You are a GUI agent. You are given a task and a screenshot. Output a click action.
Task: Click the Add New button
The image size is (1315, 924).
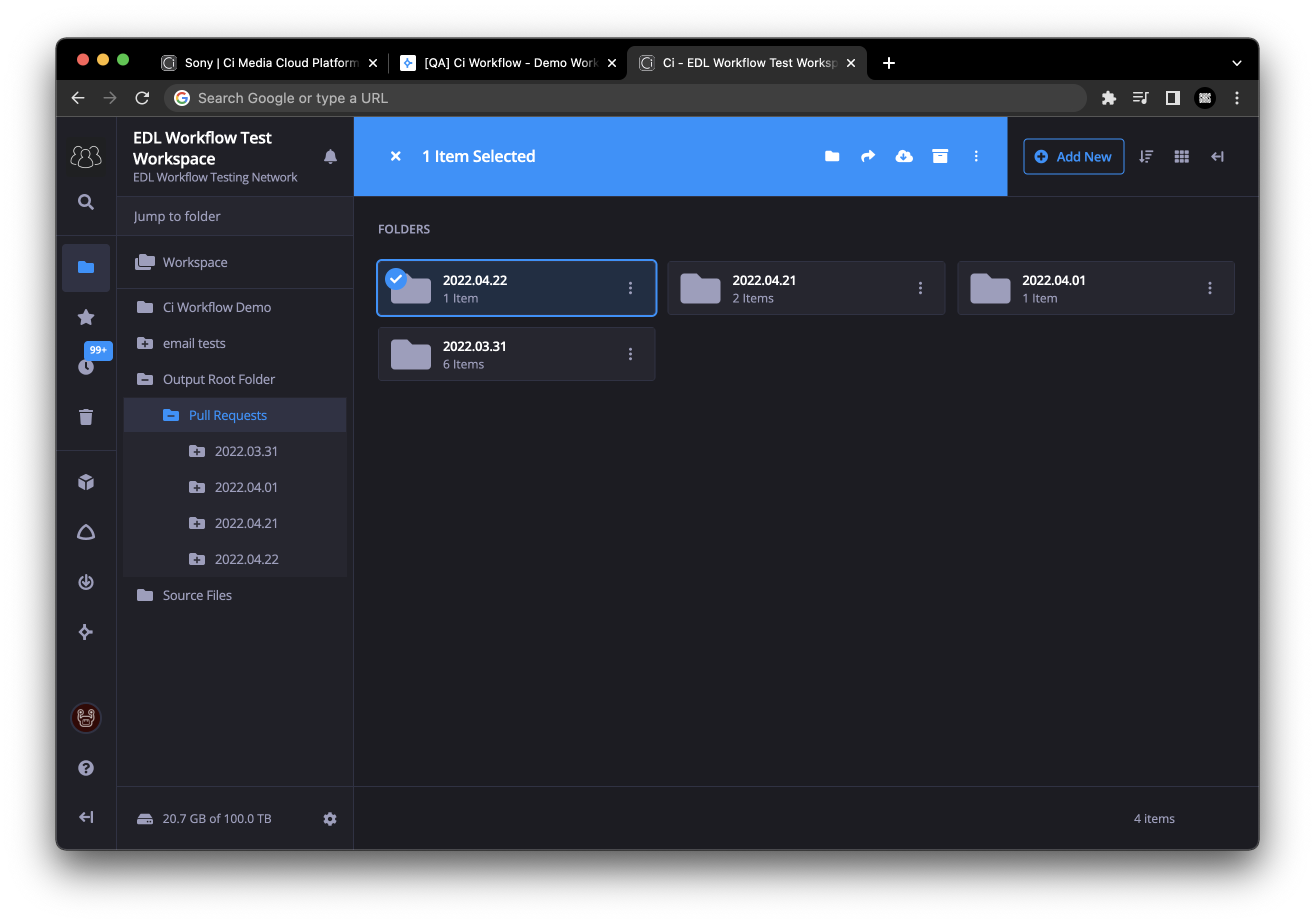pyautogui.click(x=1073, y=156)
